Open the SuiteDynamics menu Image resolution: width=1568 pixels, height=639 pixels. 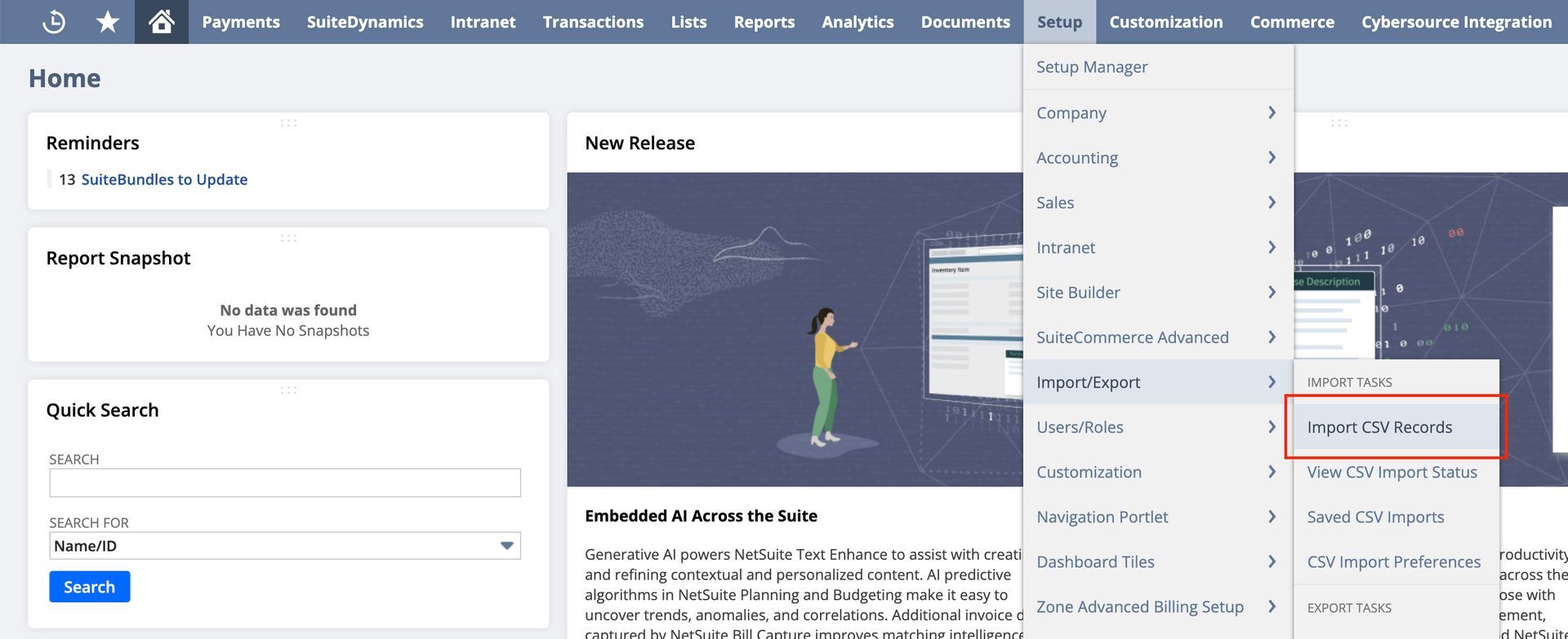point(365,22)
